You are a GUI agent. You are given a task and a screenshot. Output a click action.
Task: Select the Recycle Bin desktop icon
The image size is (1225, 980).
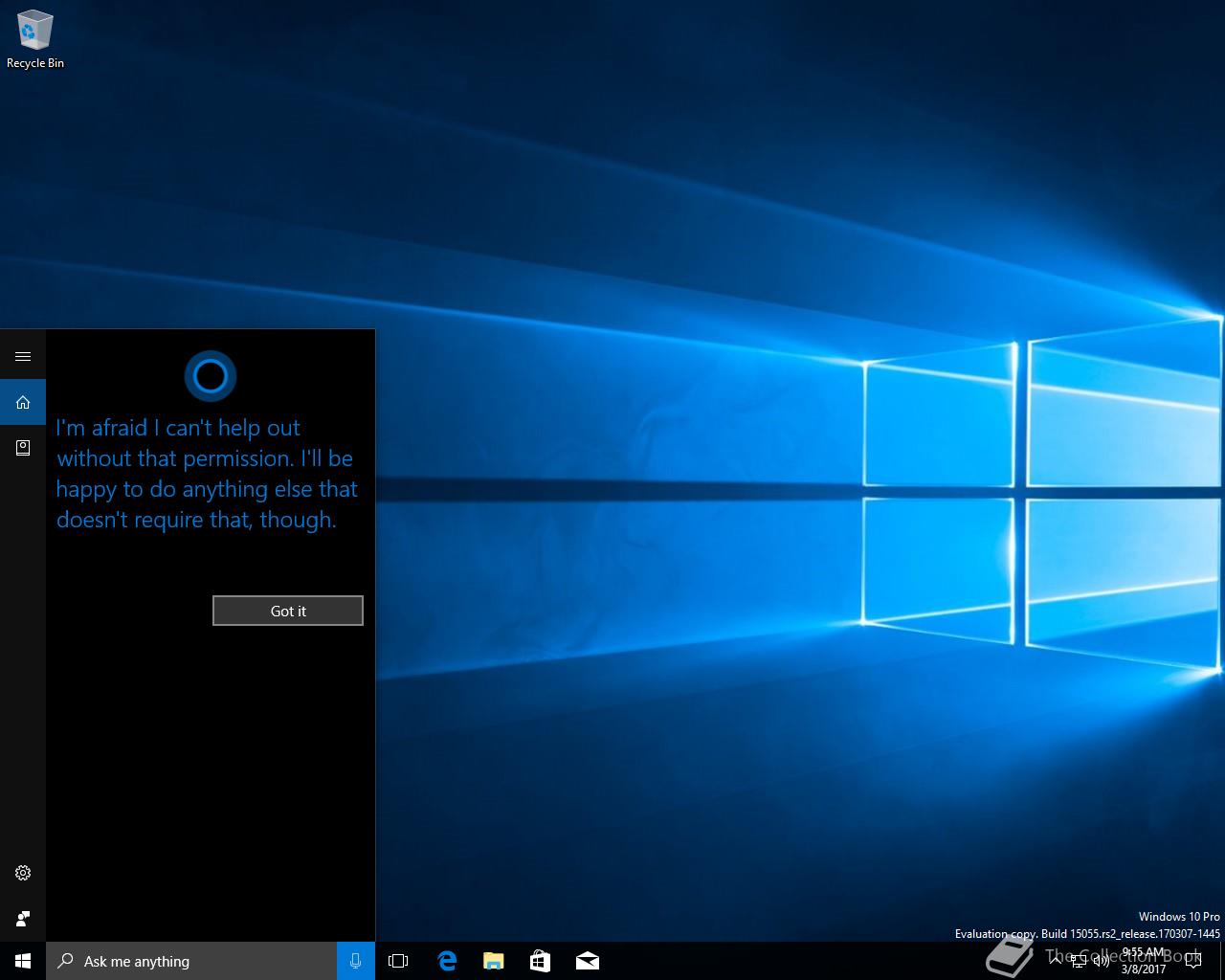pyautogui.click(x=35, y=39)
